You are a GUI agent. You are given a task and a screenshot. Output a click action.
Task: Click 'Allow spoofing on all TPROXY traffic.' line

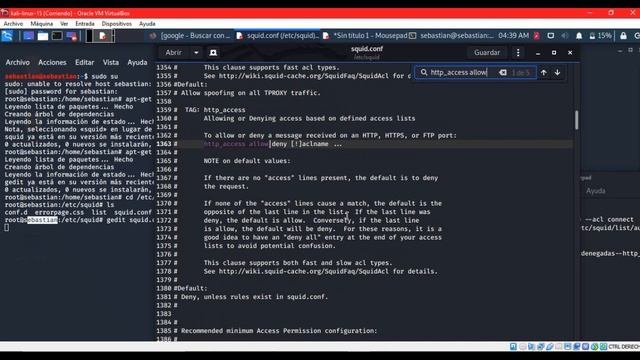[251, 93]
